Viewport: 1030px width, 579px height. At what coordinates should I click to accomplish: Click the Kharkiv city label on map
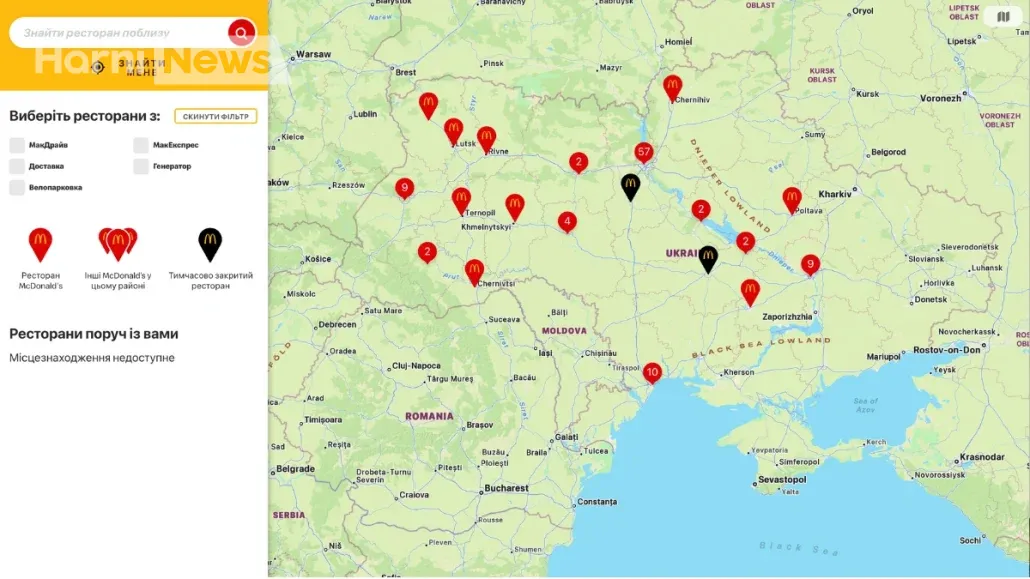coord(835,194)
